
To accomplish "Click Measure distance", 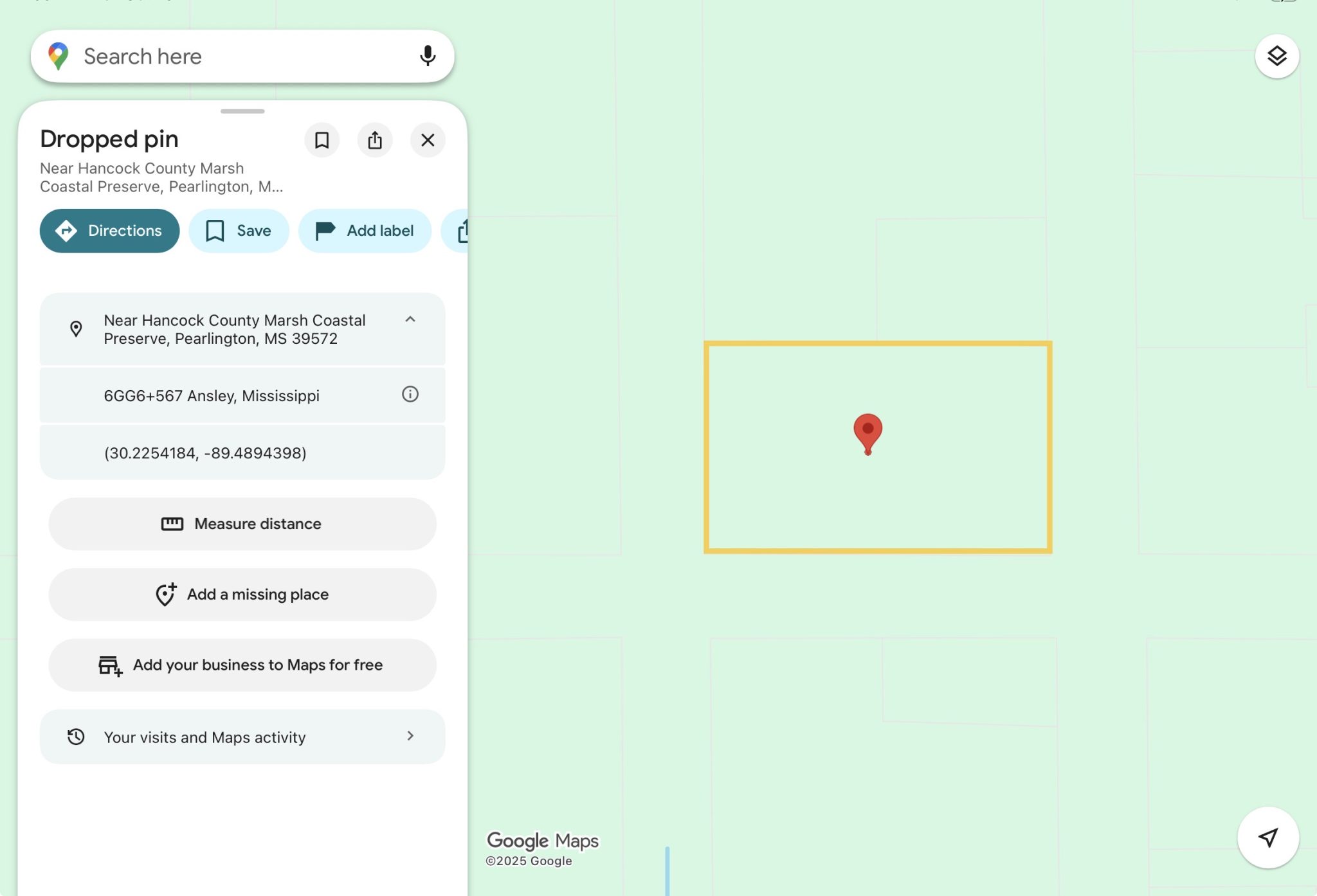I will [242, 524].
